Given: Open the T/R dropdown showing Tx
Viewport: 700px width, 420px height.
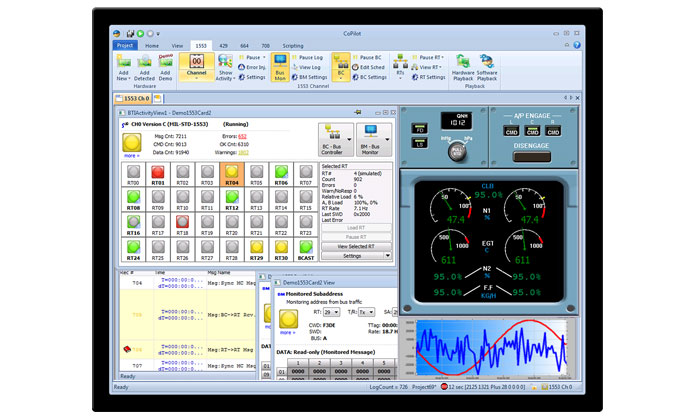Looking at the screenshot, I should coord(366,312).
